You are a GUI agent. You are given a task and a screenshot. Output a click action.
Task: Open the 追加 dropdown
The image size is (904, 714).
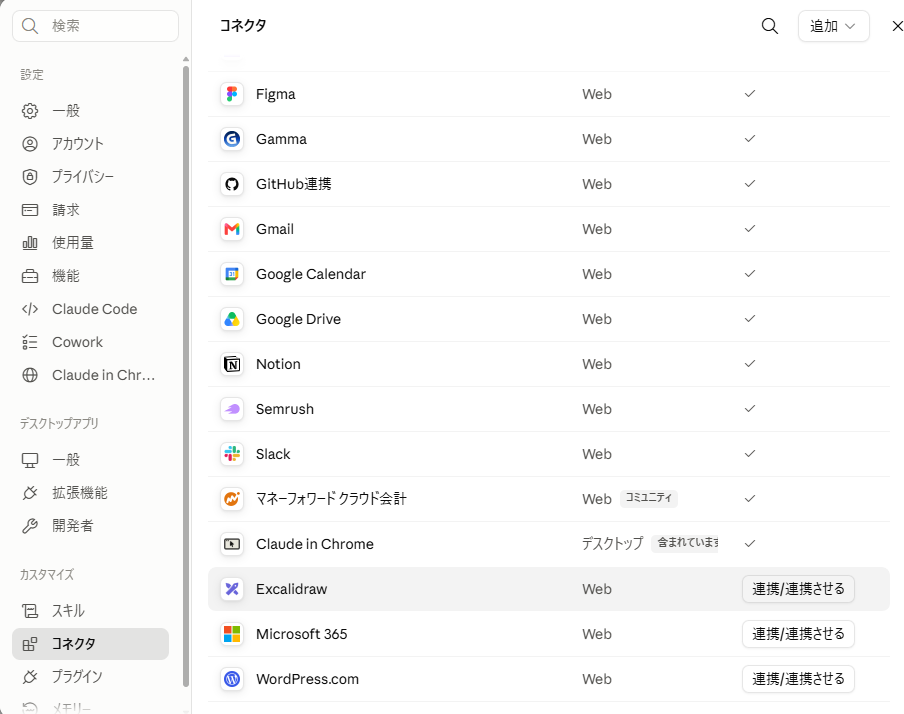click(x=833, y=26)
